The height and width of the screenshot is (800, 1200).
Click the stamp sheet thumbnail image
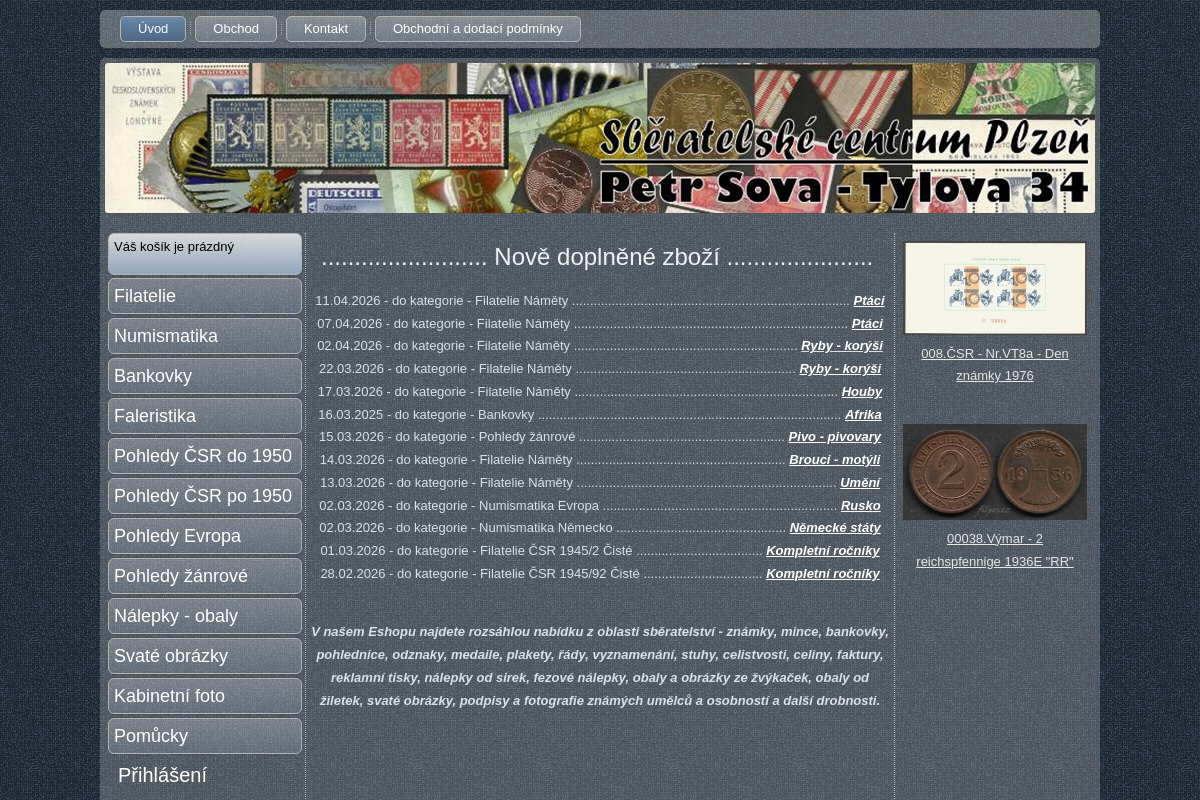995,288
